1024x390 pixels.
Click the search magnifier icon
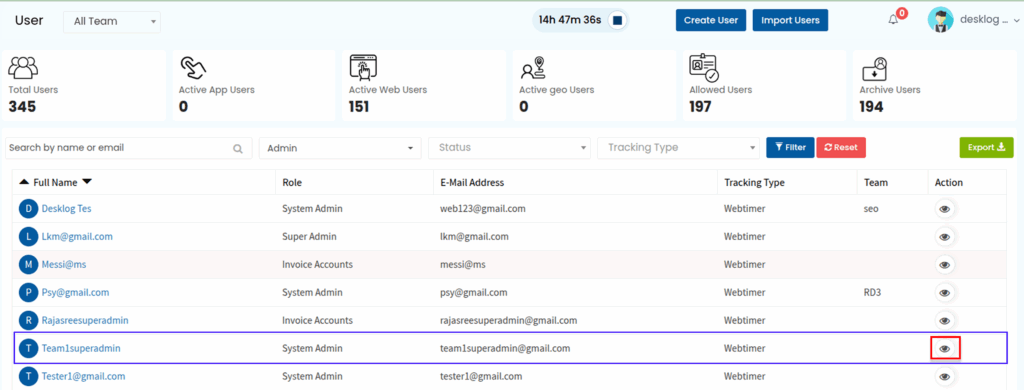(238, 148)
